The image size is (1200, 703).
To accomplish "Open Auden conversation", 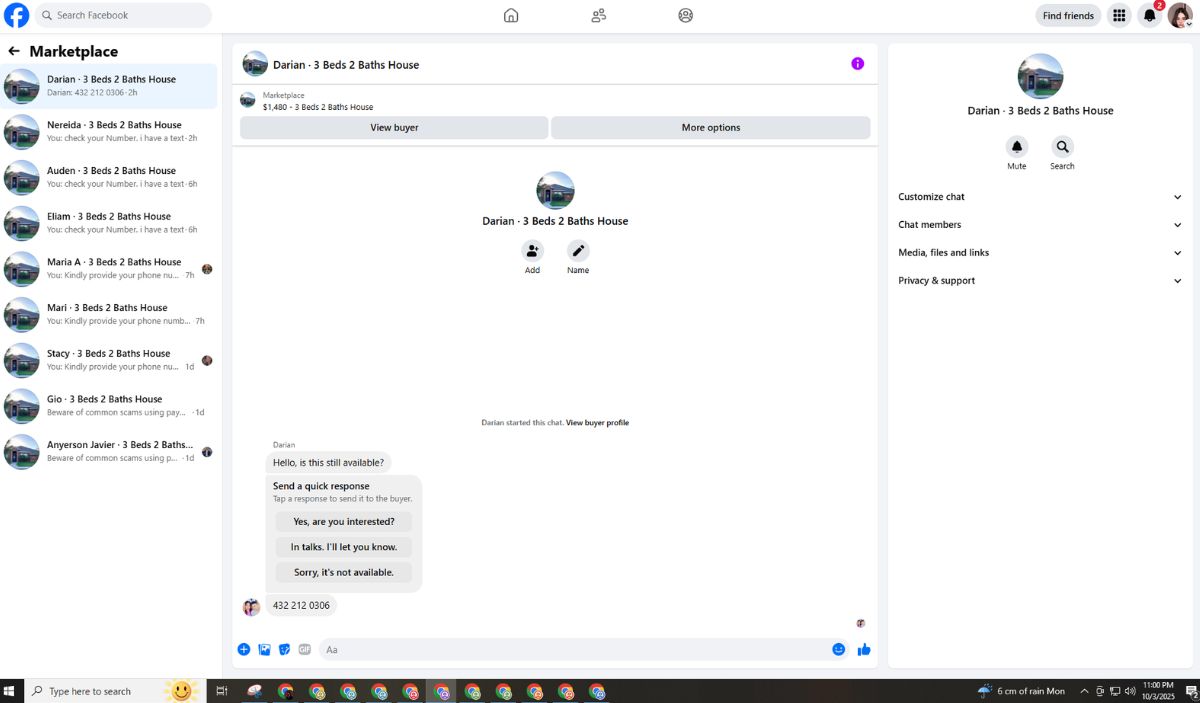I will point(109,177).
